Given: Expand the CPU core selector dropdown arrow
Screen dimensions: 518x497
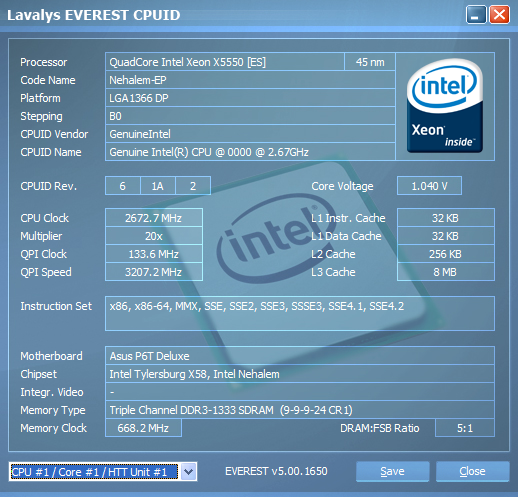Looking at the screenshot, I should [x=188, y=472].
